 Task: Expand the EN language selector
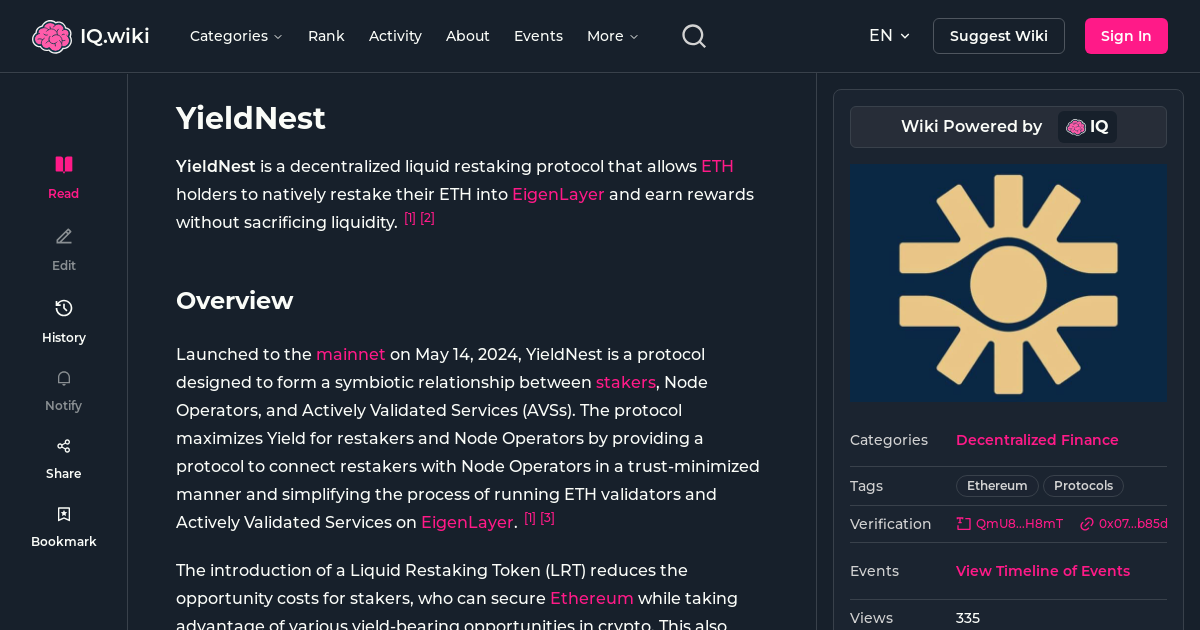click(889, 35)
